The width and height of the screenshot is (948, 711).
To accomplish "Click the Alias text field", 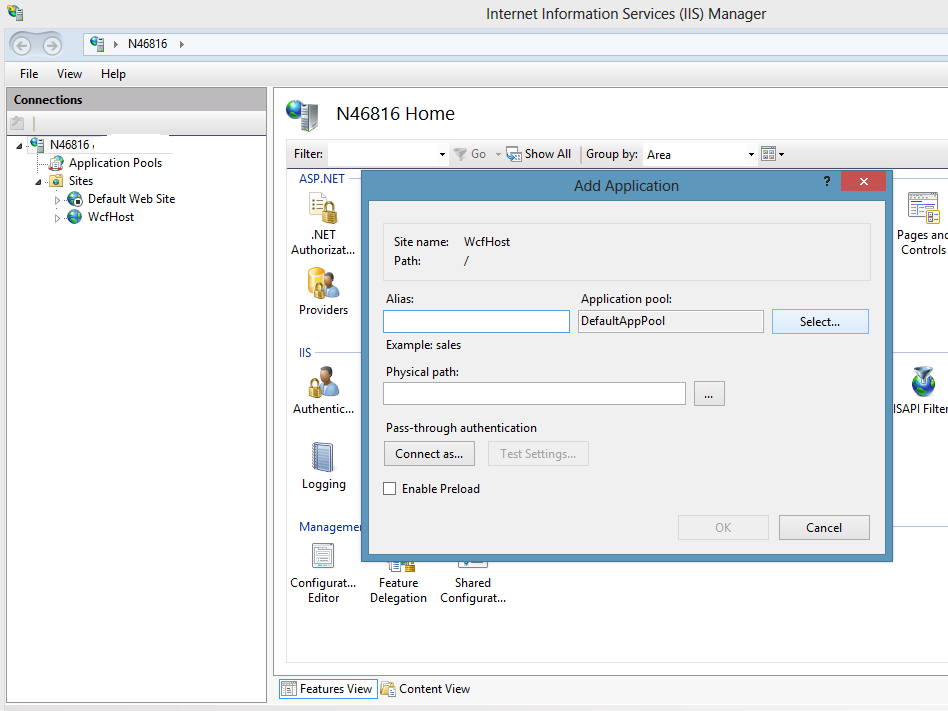I will pyautogui.click(x=476, y=321).
